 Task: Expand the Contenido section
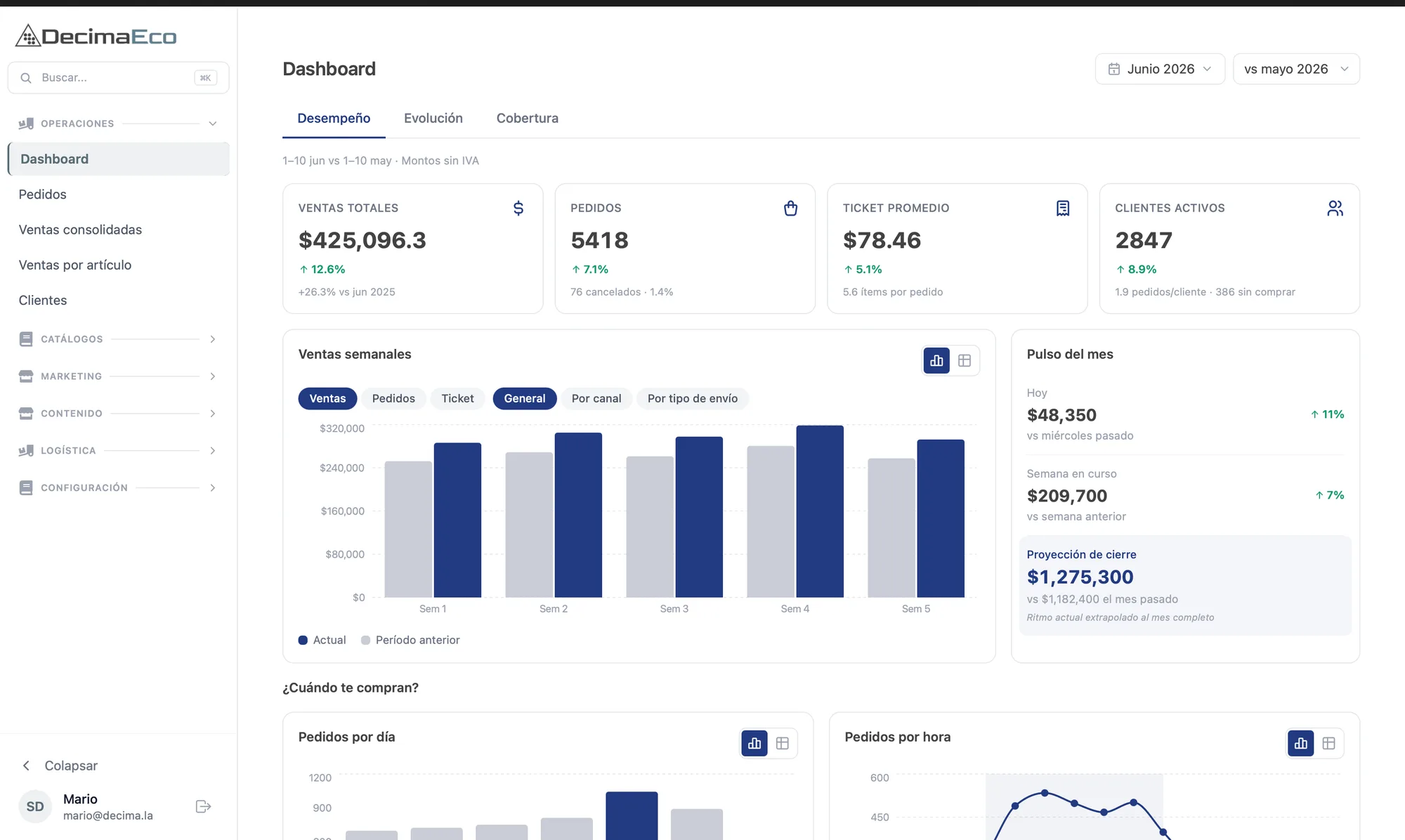pyautogui.click(x=212, y=414)
